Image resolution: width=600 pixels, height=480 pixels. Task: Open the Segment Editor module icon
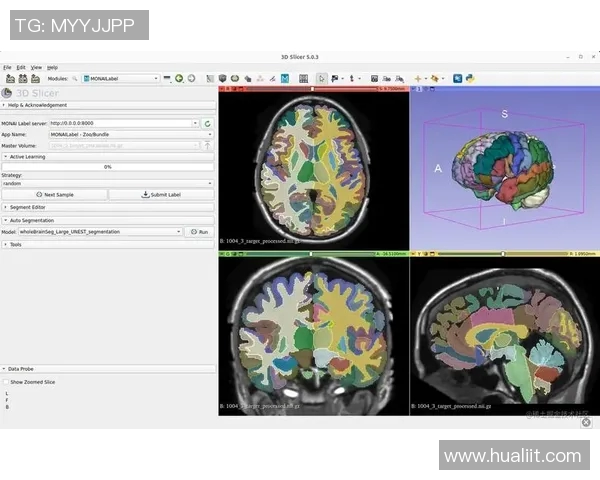[272, 78]
